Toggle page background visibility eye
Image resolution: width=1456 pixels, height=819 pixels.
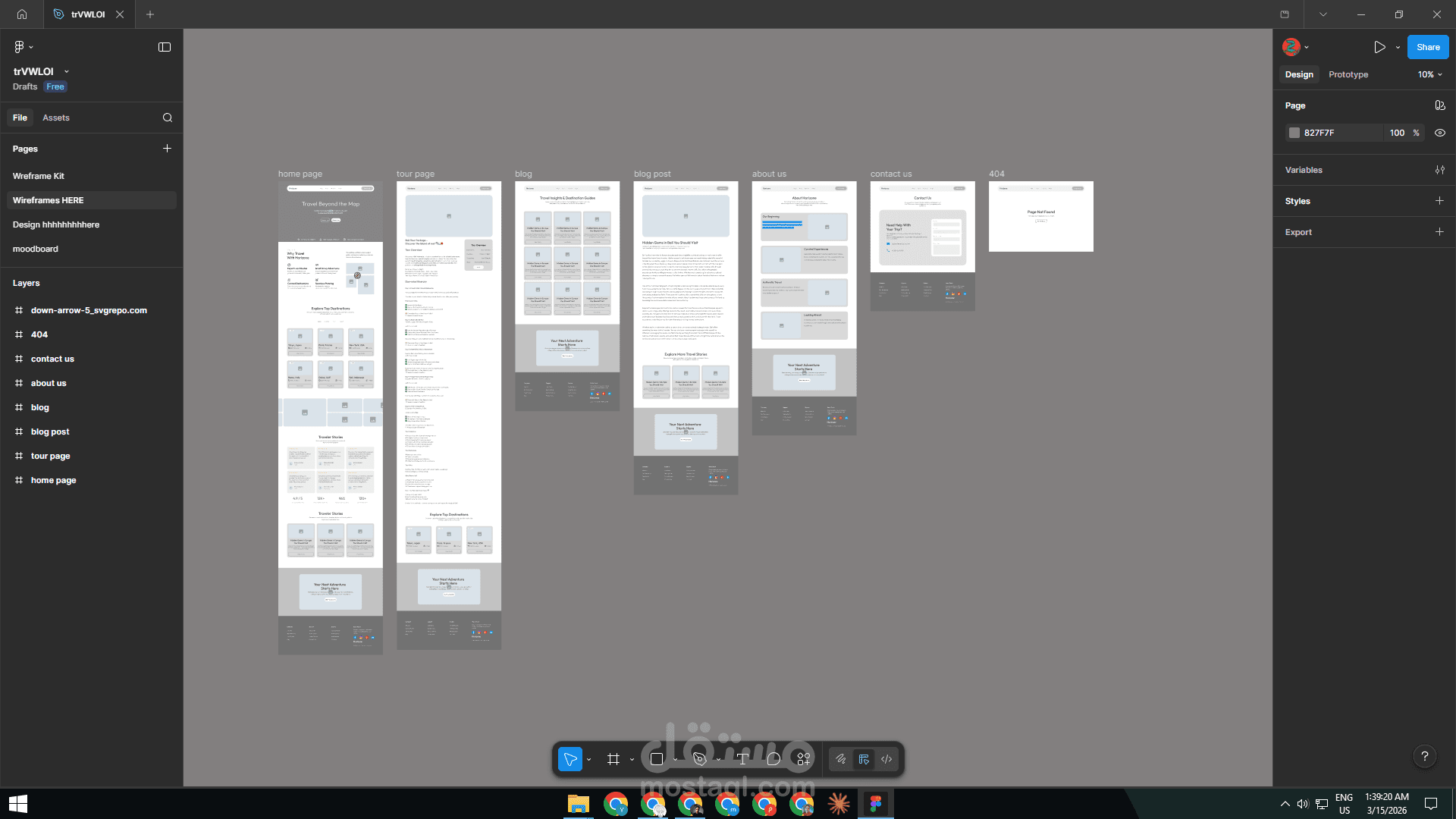[x=1439, y=133]
